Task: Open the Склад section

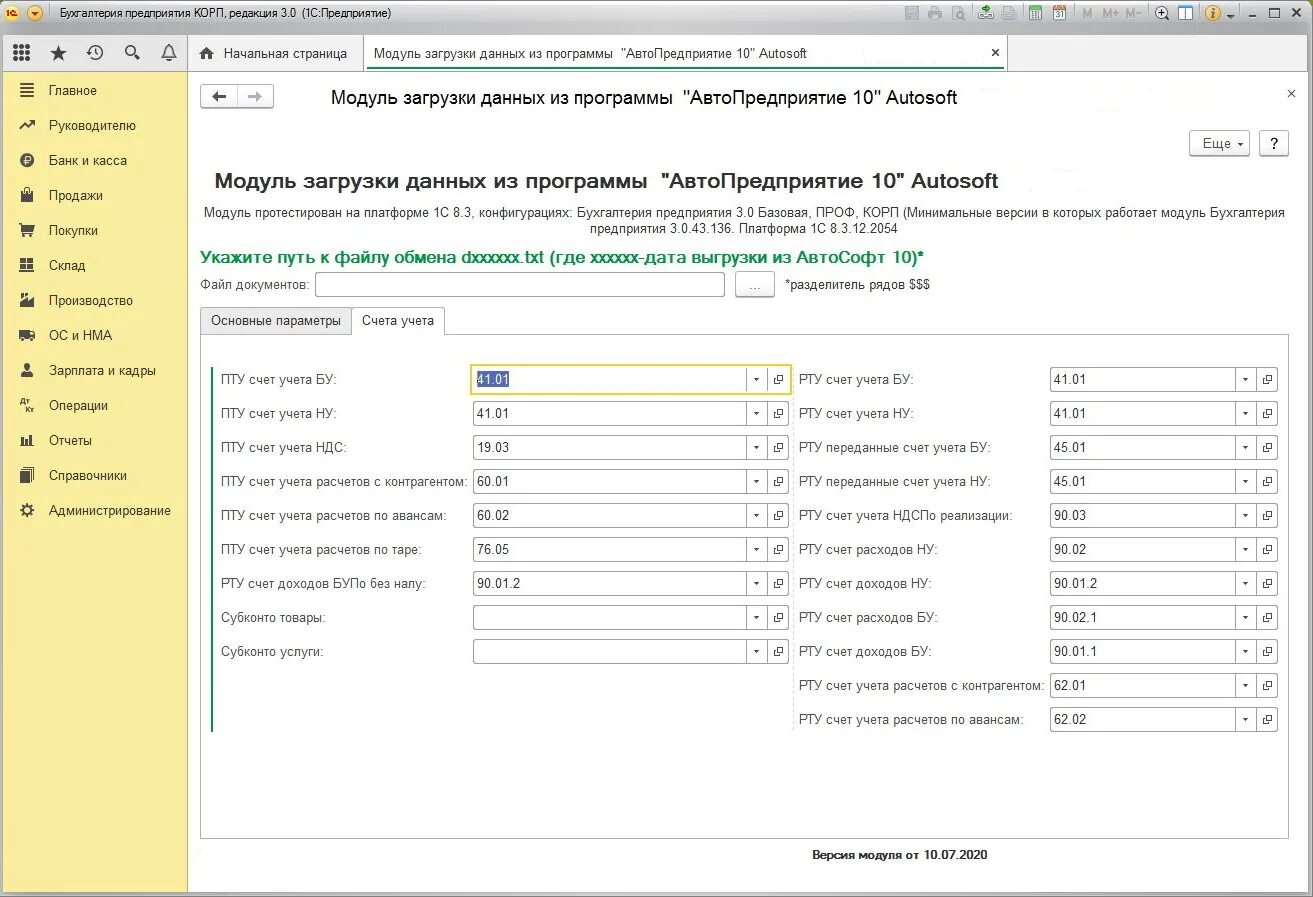Action: (x=67, y=266)
